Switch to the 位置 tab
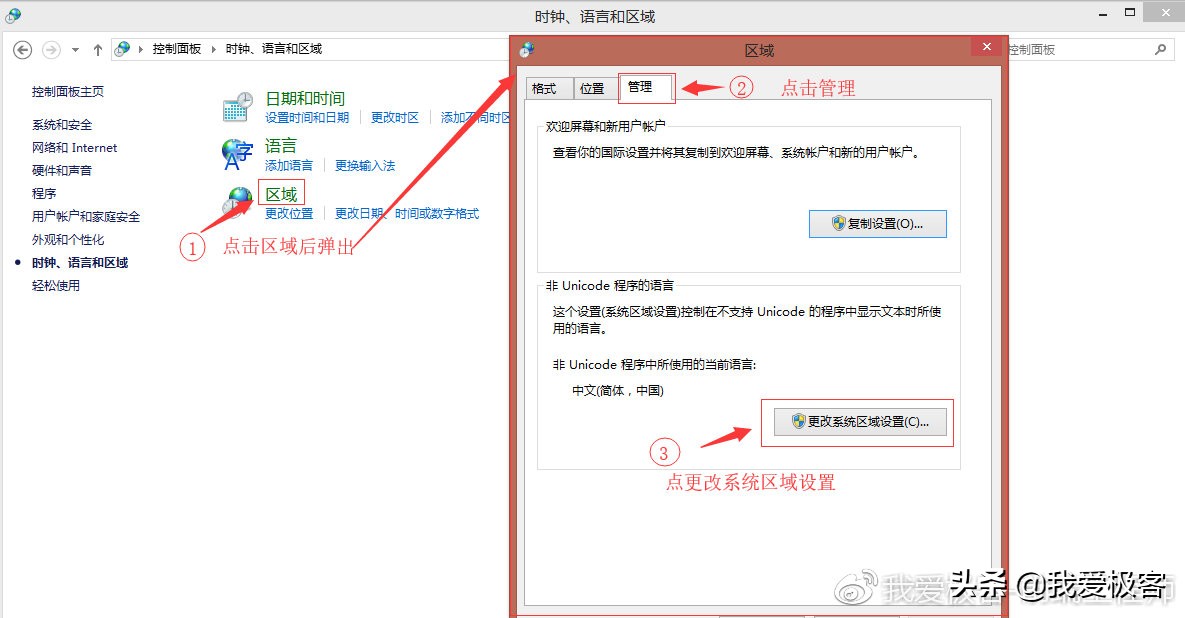This screenshot has width=1185, height=618. click(x=593, y=88)
